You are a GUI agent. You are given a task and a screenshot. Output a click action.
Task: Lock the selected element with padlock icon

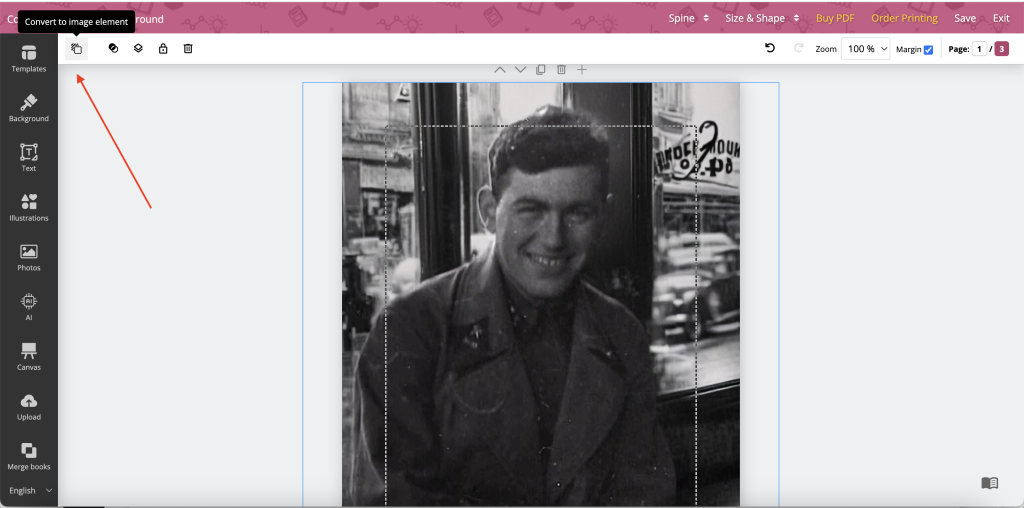tap(163, 48)
